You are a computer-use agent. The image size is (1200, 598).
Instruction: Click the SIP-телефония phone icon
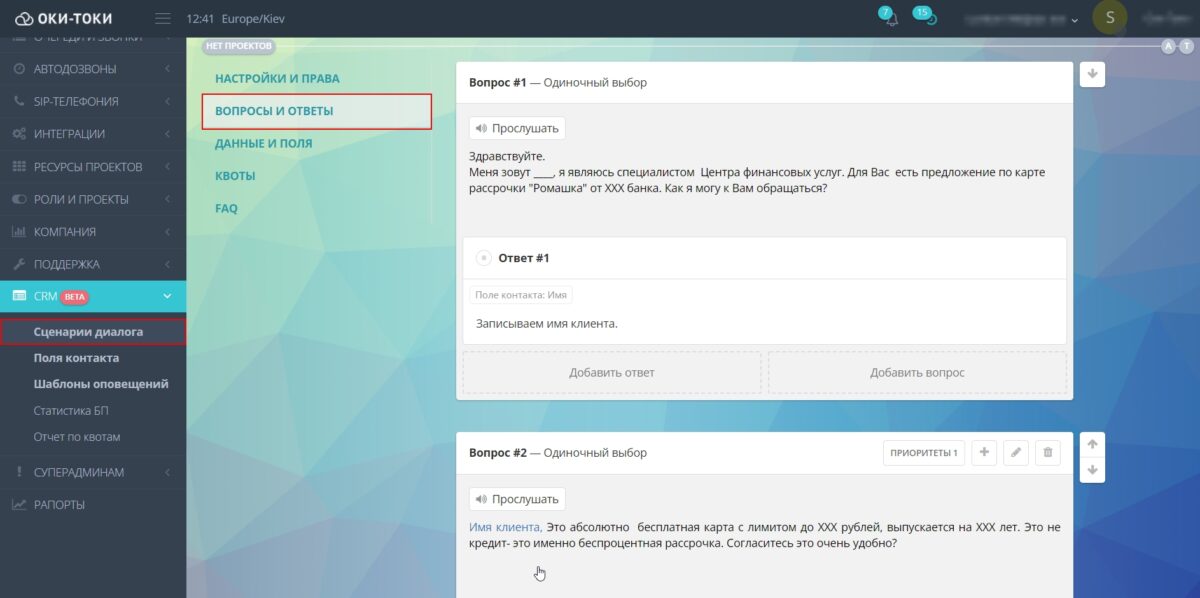click(19, 101)
